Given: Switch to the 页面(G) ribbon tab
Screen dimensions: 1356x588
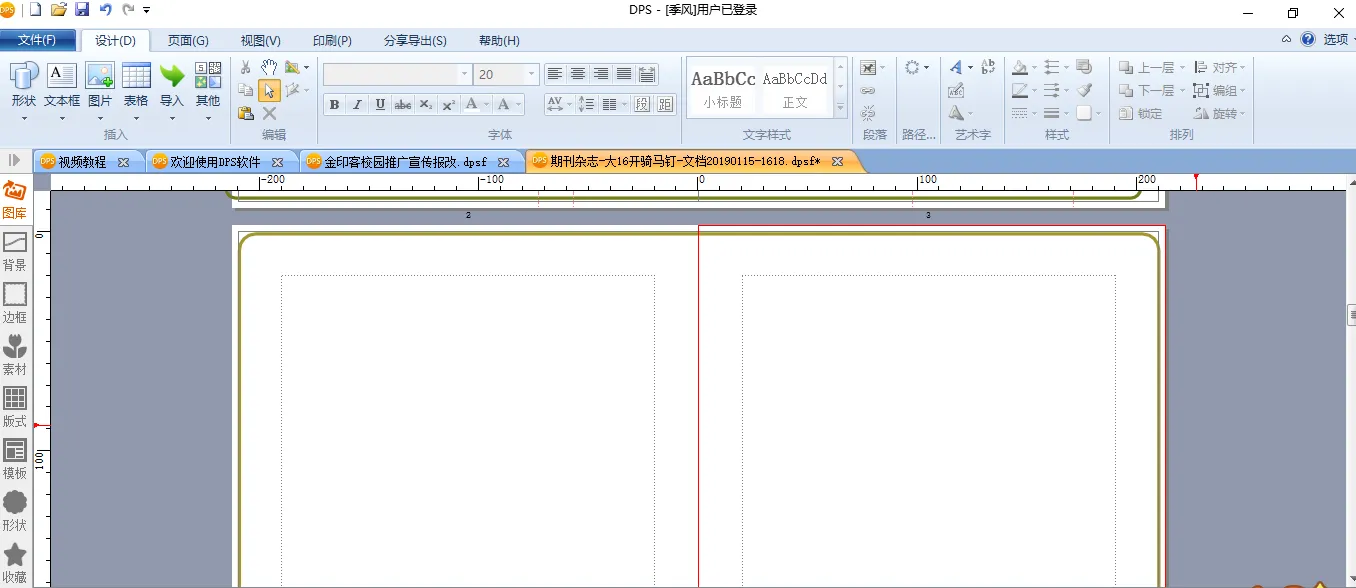Looking at the screenshot, I should pyautogui.click(x=188, y=41).
